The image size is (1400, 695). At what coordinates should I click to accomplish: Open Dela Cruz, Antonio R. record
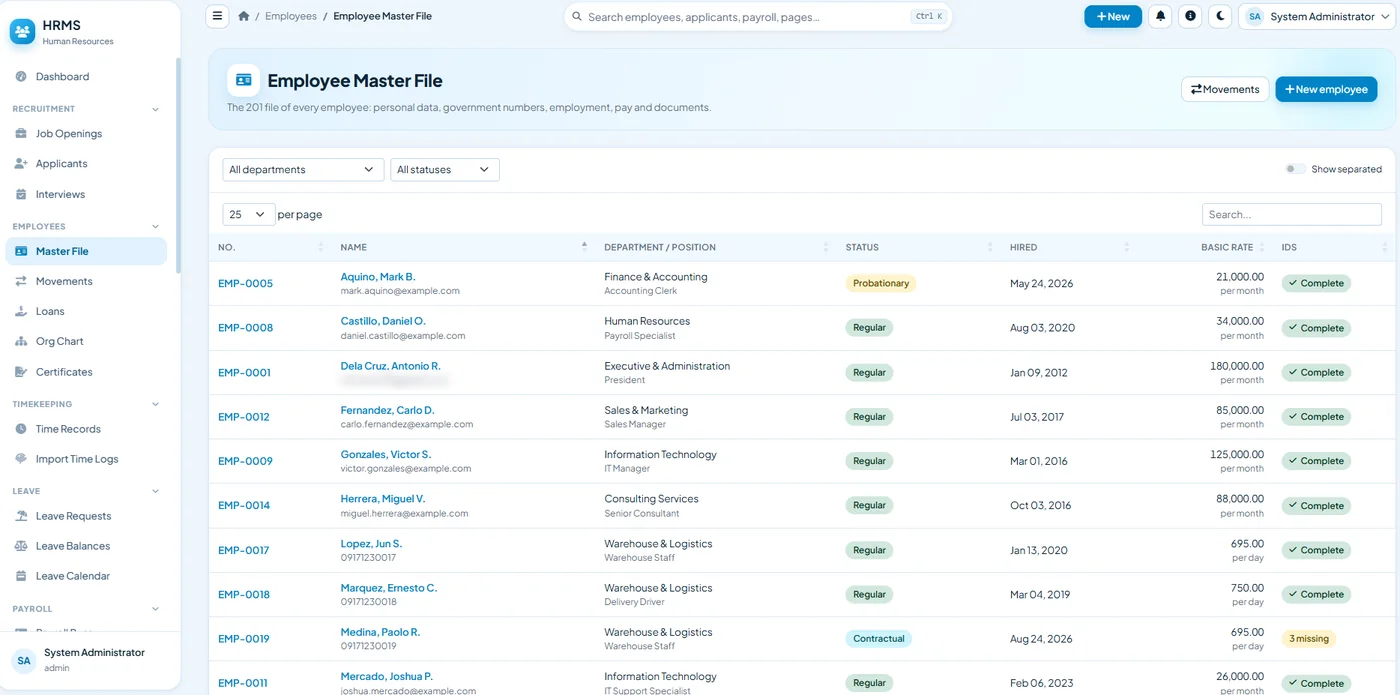[x=391, y=366]
